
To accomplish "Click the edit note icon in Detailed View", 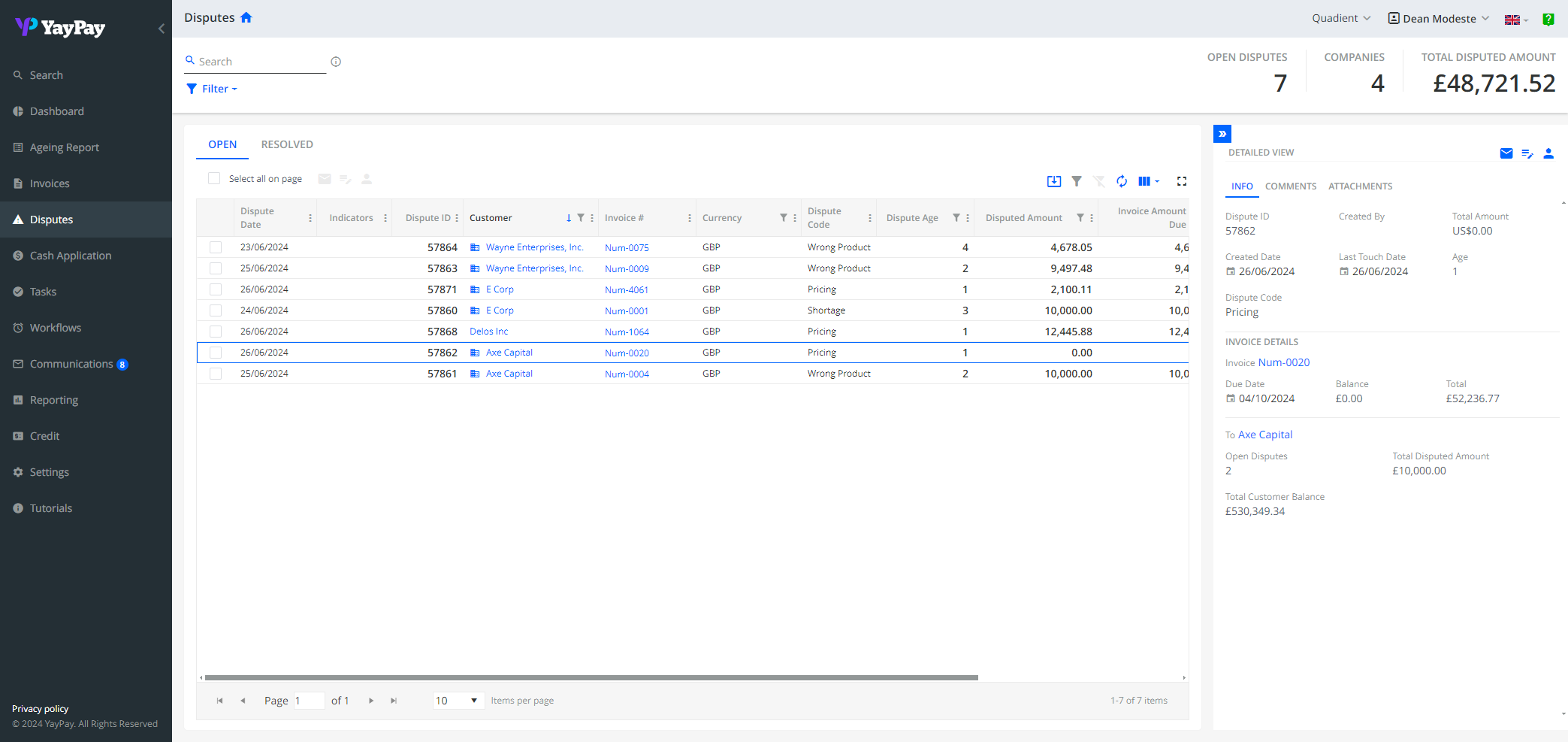I will tap(1527, 153).
